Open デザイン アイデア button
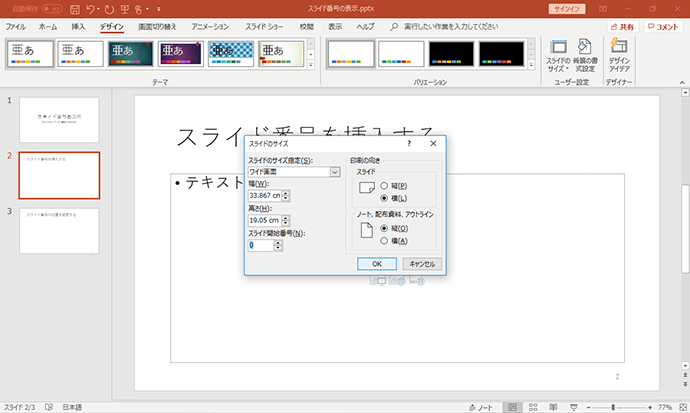 [x=619, y=55]
